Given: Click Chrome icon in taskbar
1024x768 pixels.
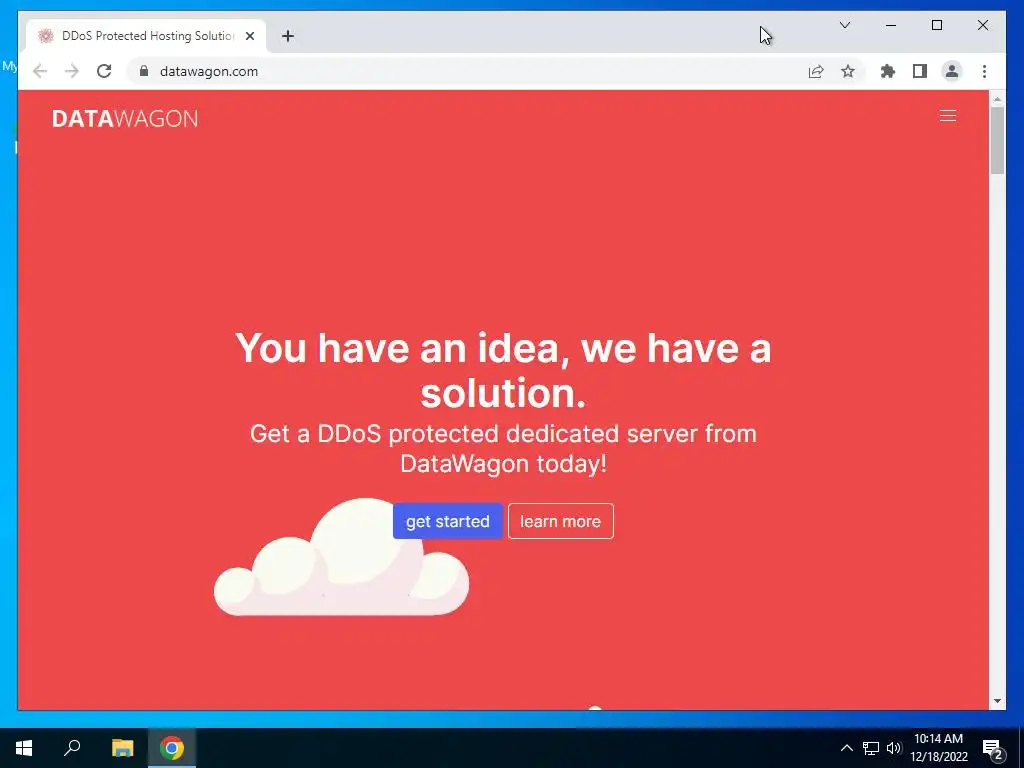Looking at the screenshot, I should click(172, 748).
